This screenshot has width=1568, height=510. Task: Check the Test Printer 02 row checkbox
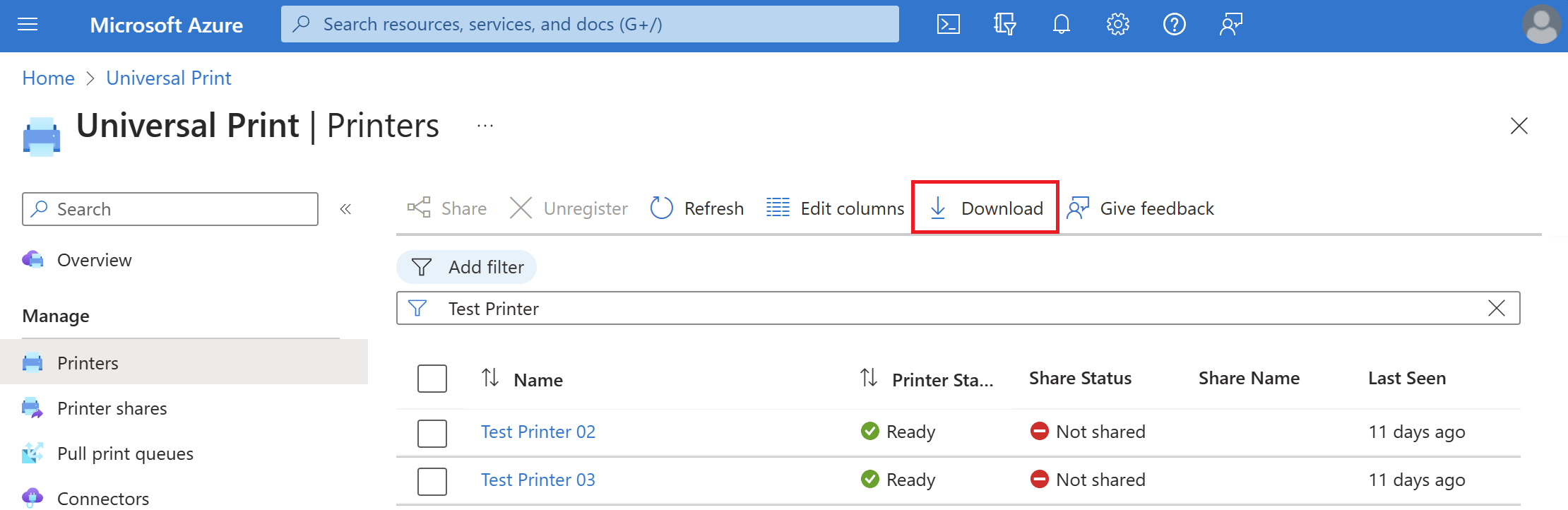tap(432, 433)
